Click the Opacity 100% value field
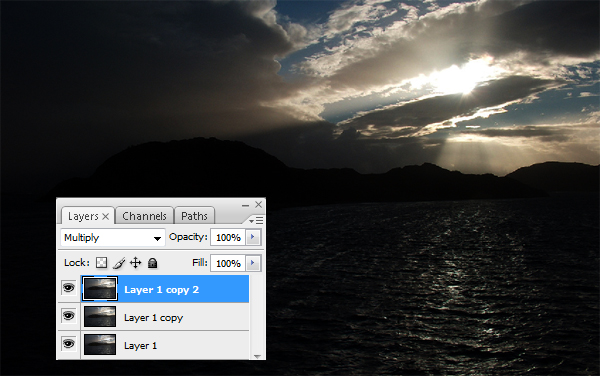Screen dimensions: 600x376 click(228, 238)
